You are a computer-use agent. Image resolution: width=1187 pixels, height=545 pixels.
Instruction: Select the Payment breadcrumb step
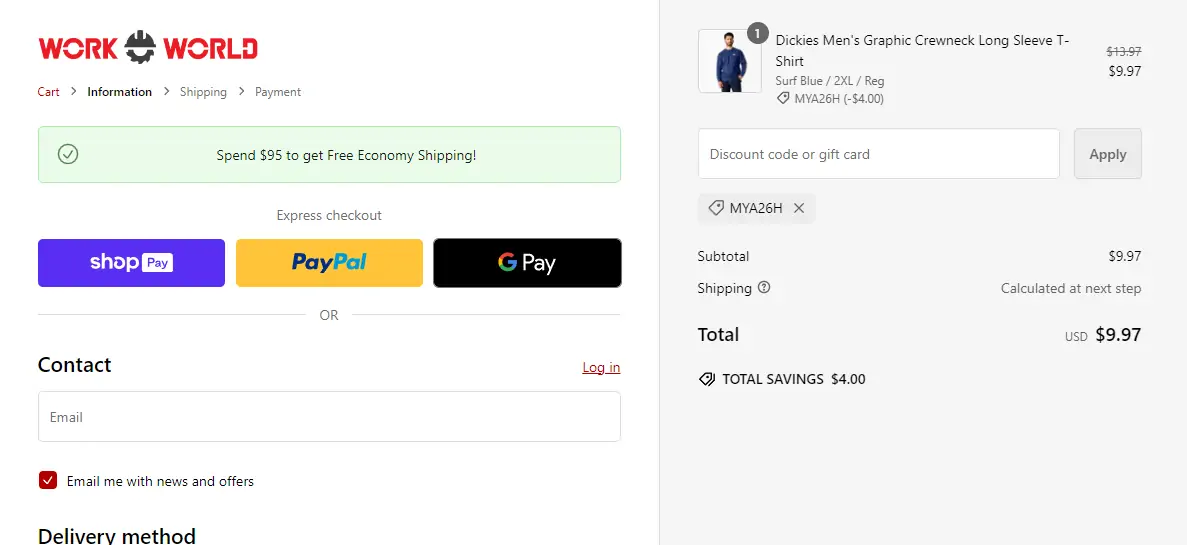coord(278,92)
